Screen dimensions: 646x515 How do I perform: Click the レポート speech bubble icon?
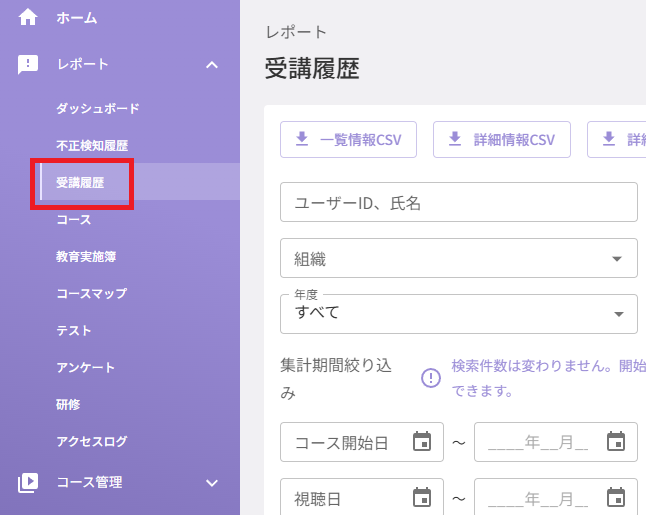pyautogui.click(x=28, y=65)
